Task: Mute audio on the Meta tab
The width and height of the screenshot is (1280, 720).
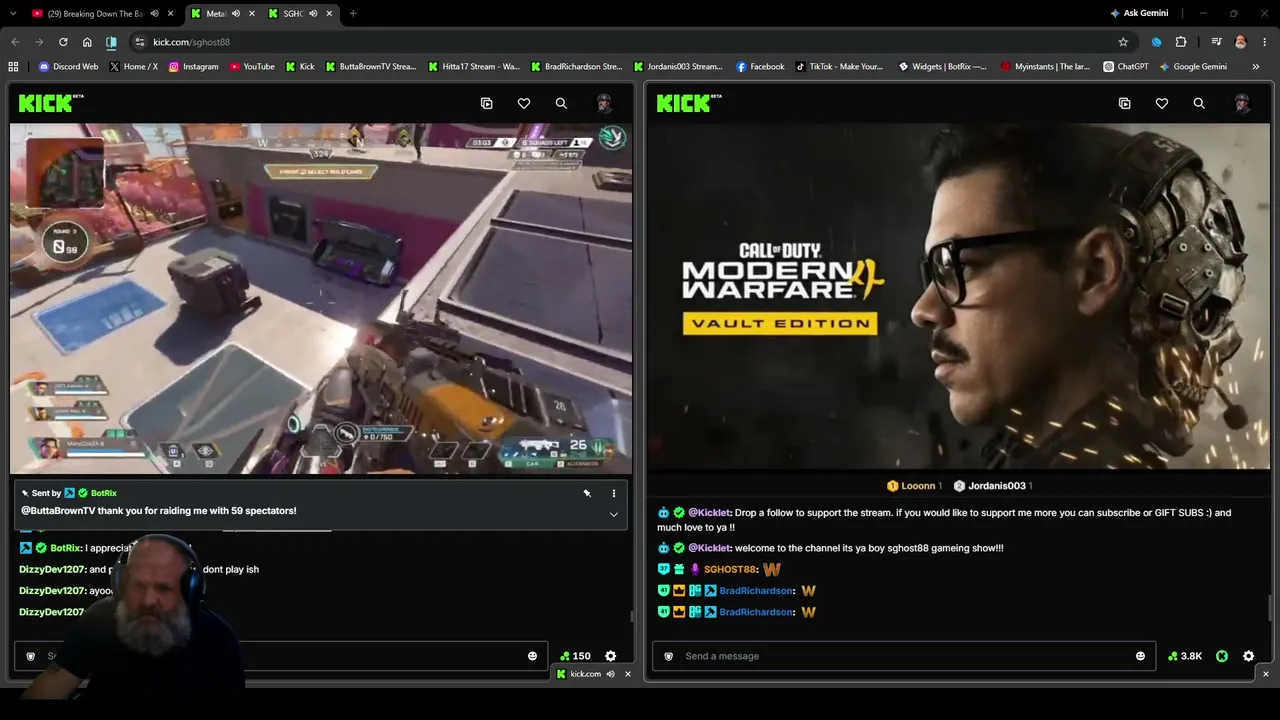Action: click(x=236, y=13)
